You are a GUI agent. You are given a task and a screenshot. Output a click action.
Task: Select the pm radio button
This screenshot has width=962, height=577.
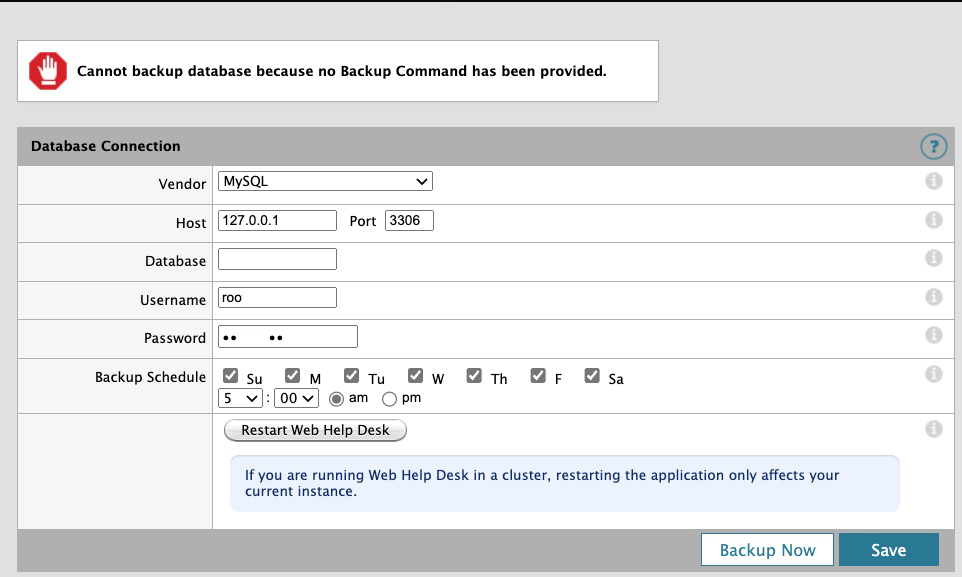(389, 398)
